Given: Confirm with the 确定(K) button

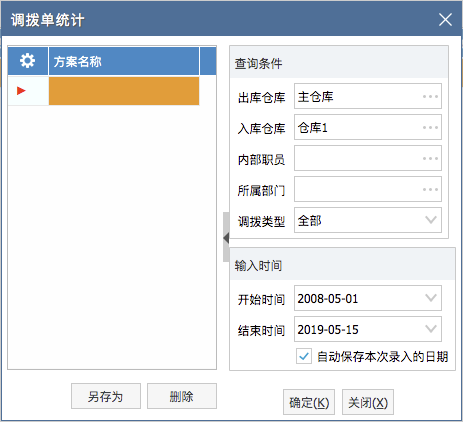Looking at the screenshot, I should point(309,402).
